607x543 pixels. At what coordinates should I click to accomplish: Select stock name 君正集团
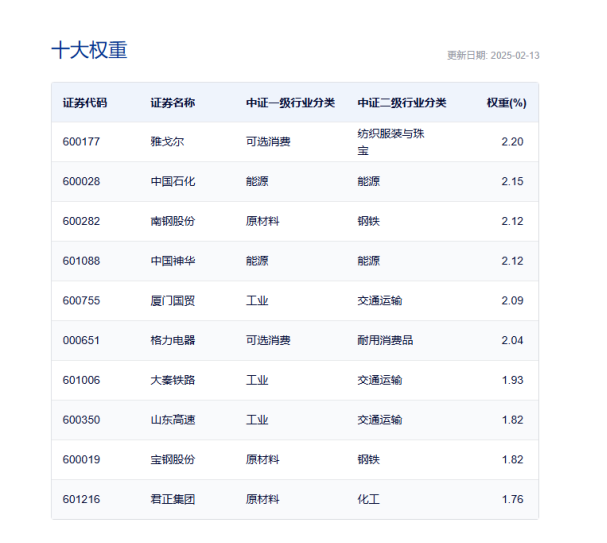pos(173,499)
